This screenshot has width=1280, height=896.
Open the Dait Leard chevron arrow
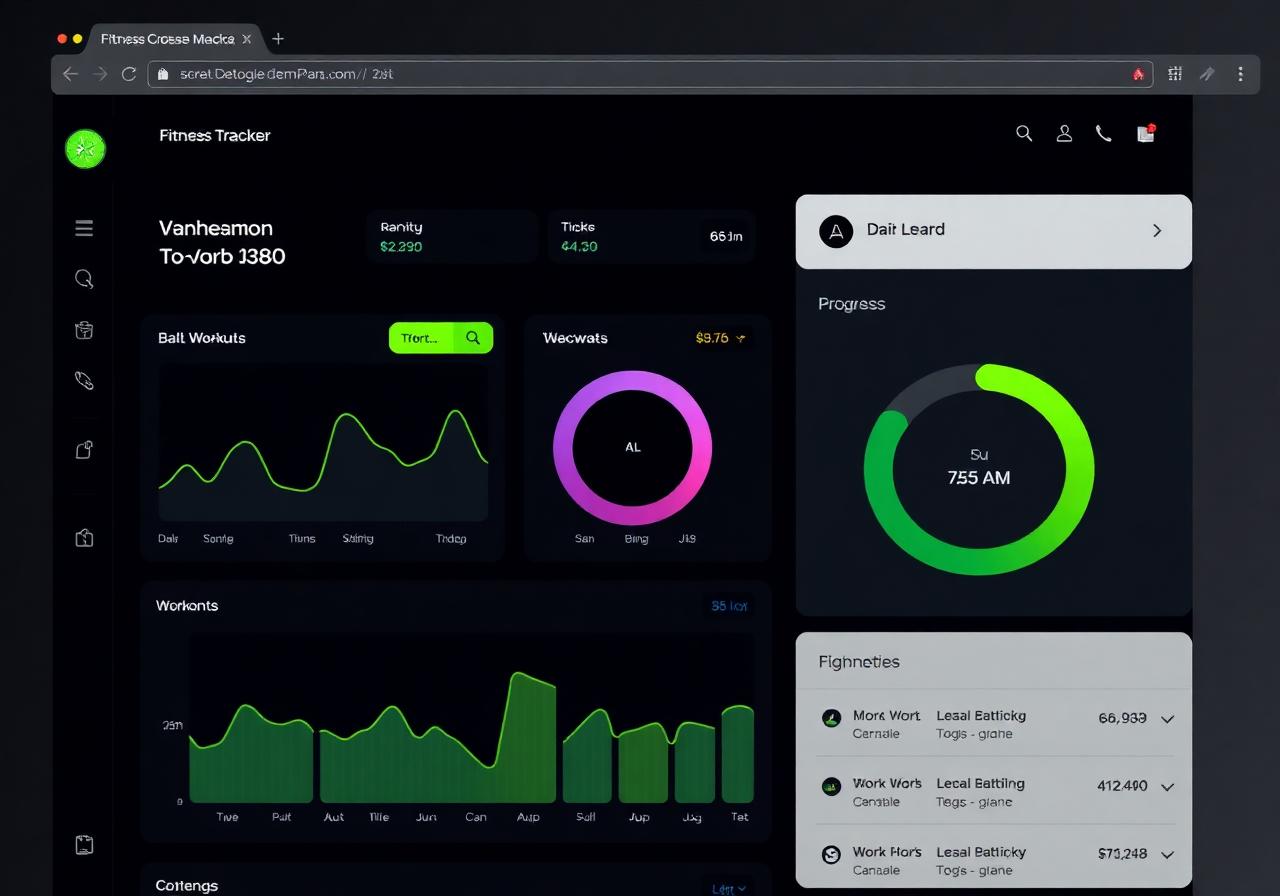click(1157, 230)
